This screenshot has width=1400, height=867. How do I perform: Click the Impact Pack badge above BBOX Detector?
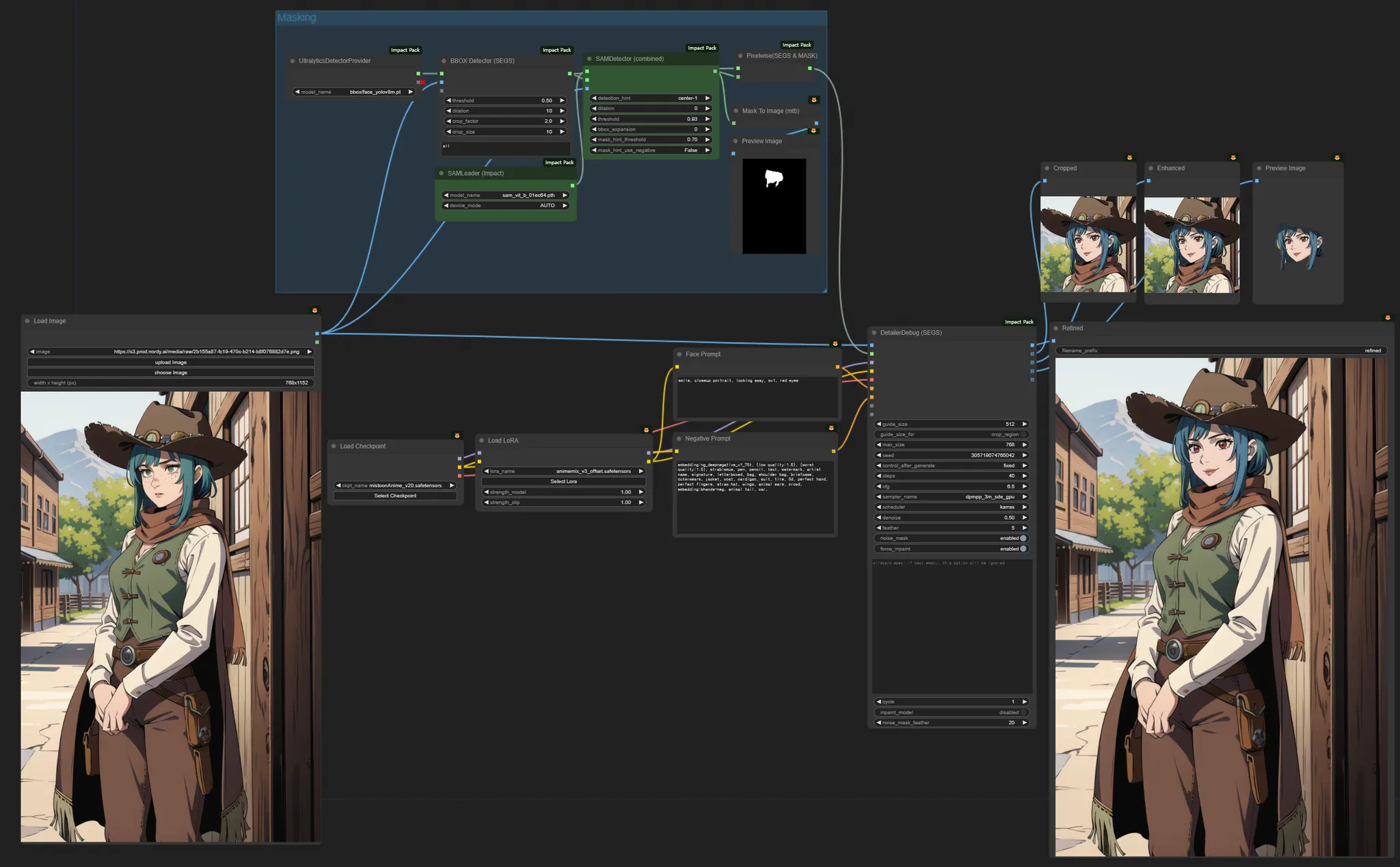[x=556, y=50]
